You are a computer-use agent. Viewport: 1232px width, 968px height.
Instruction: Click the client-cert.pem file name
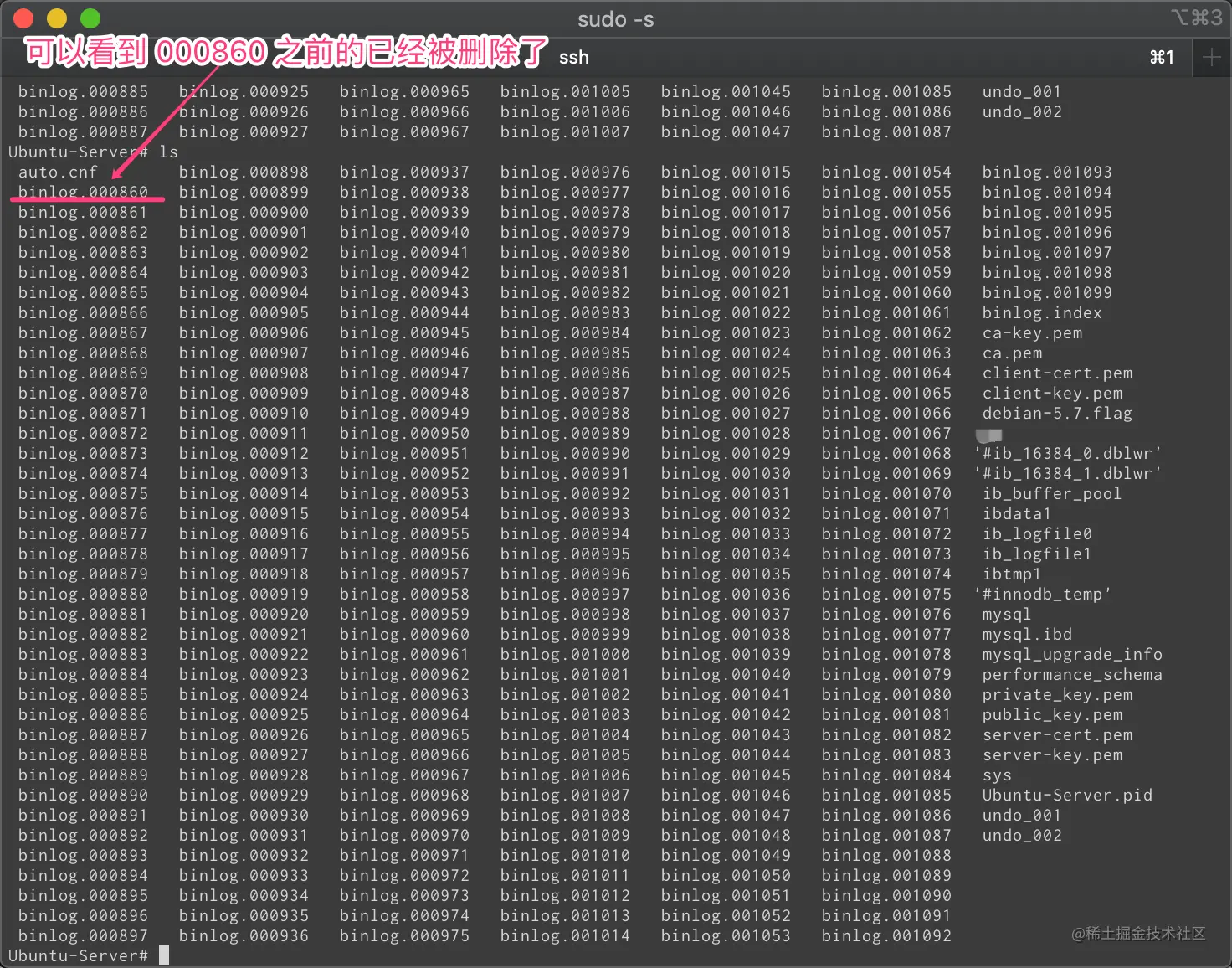click(1057, 373)
